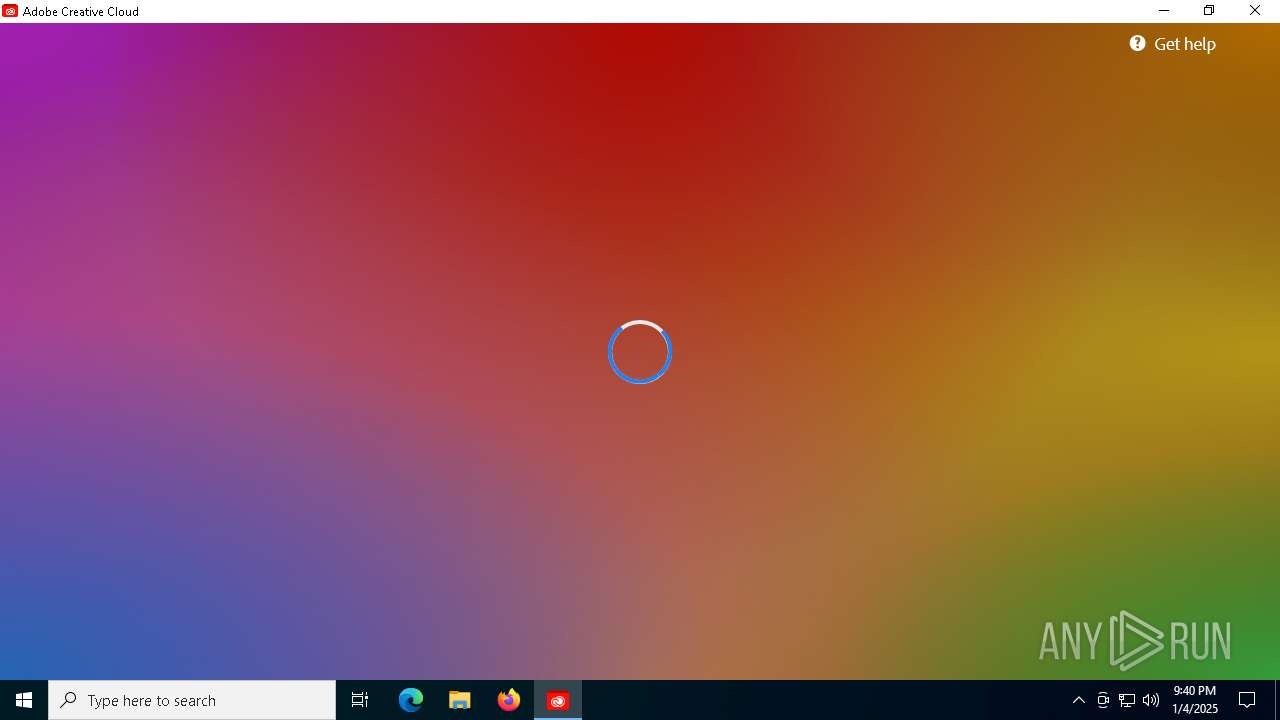1280x720 pixels.
Task: Show hidden system tray icons
Action: pyautogui.click(x=1078, y=700)
